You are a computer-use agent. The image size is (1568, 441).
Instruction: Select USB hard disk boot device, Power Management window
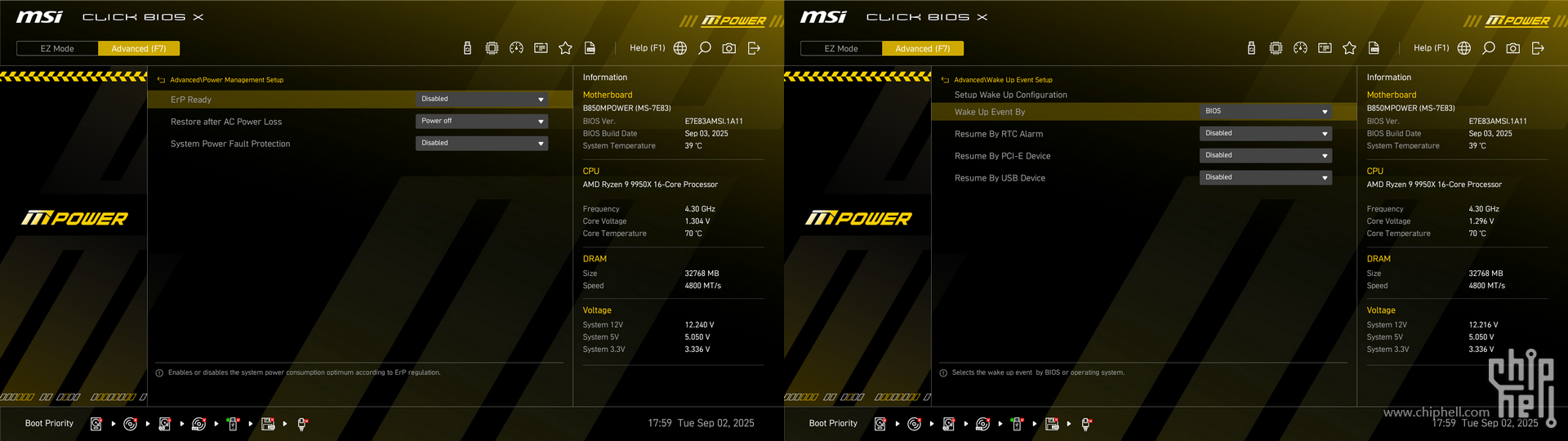(165, 424)
